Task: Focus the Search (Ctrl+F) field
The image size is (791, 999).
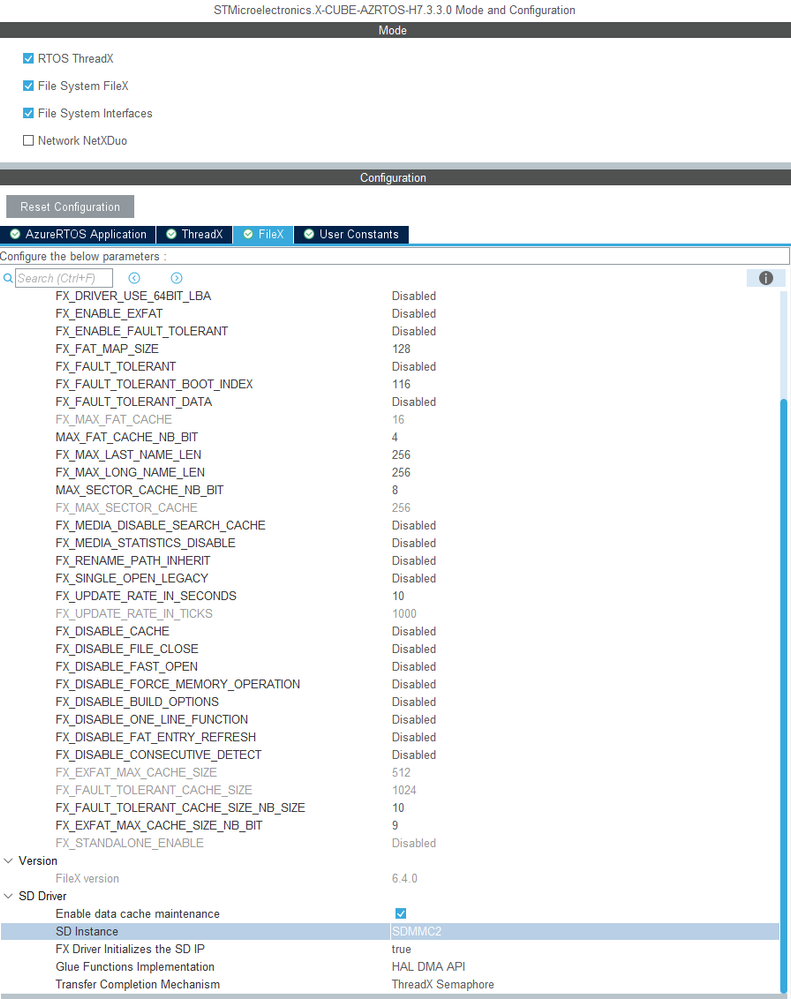Action: (64, 278)
